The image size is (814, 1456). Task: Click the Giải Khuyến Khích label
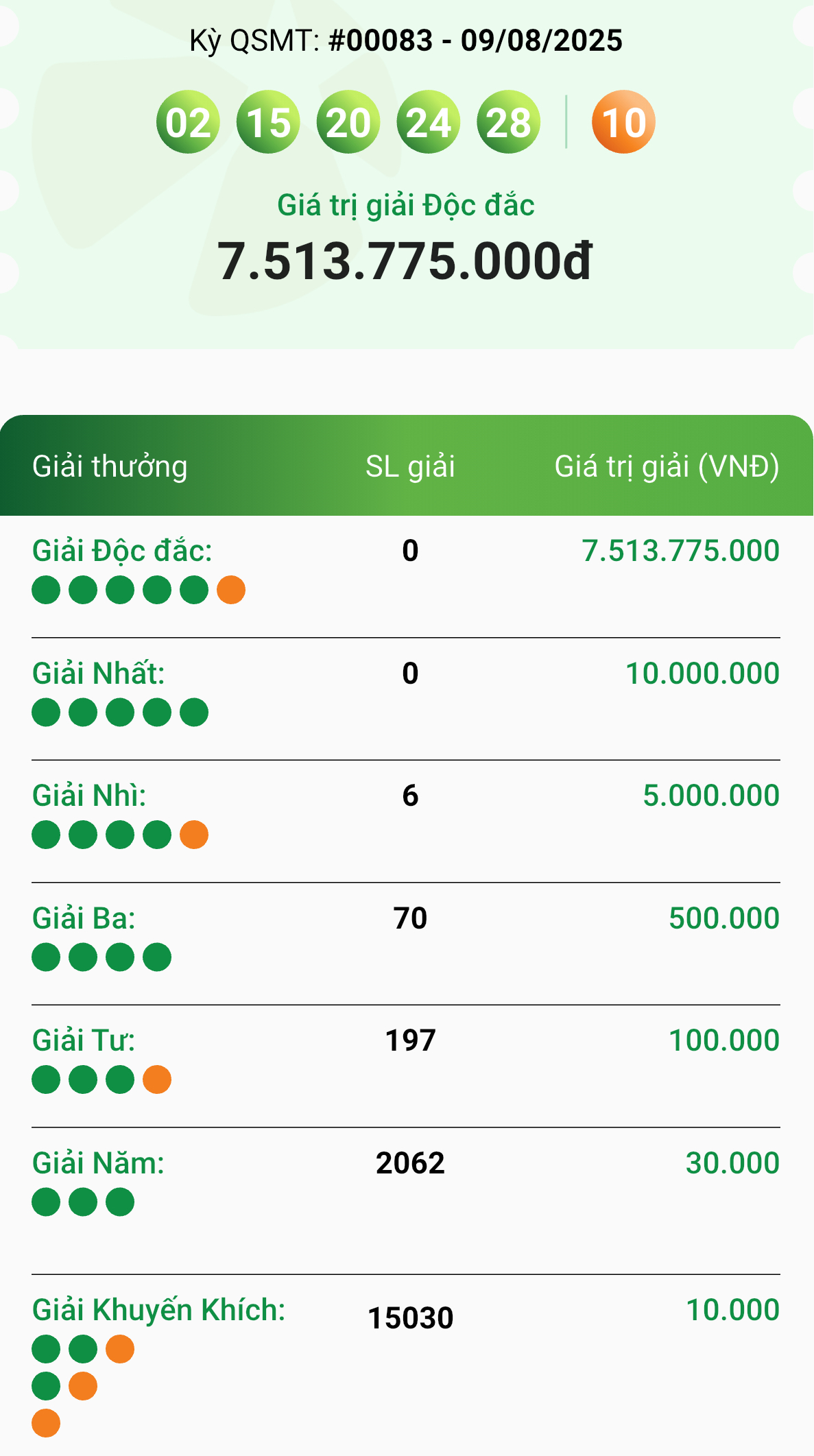(159, 1310)
